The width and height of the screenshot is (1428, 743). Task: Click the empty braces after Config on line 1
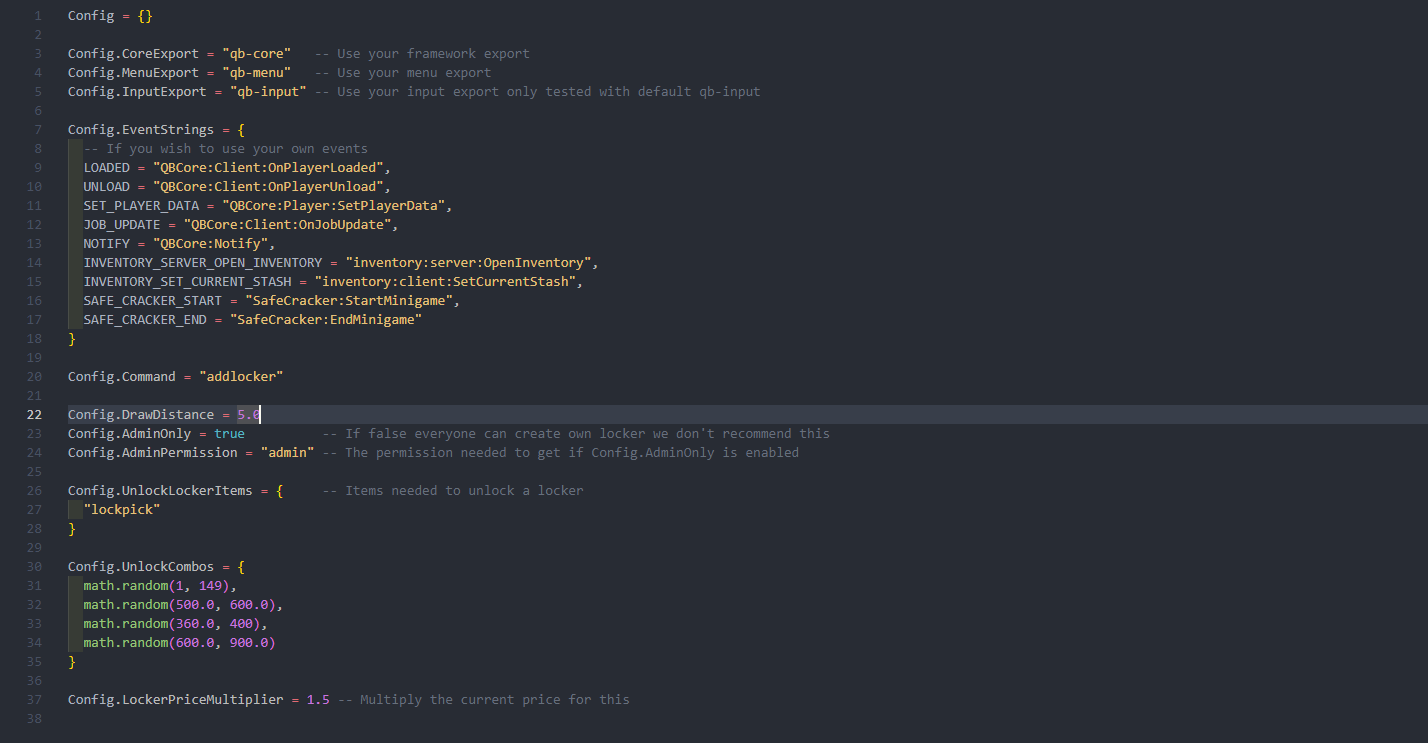(x=145, y=16)
